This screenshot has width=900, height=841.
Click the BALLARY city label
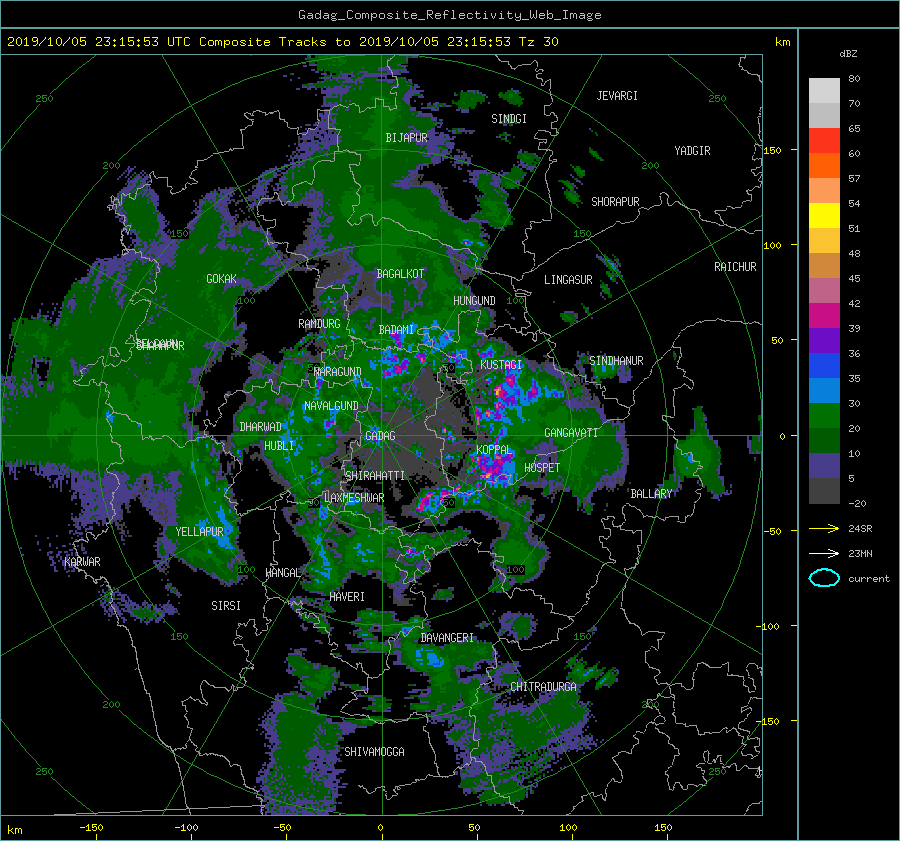click(651, 494)
